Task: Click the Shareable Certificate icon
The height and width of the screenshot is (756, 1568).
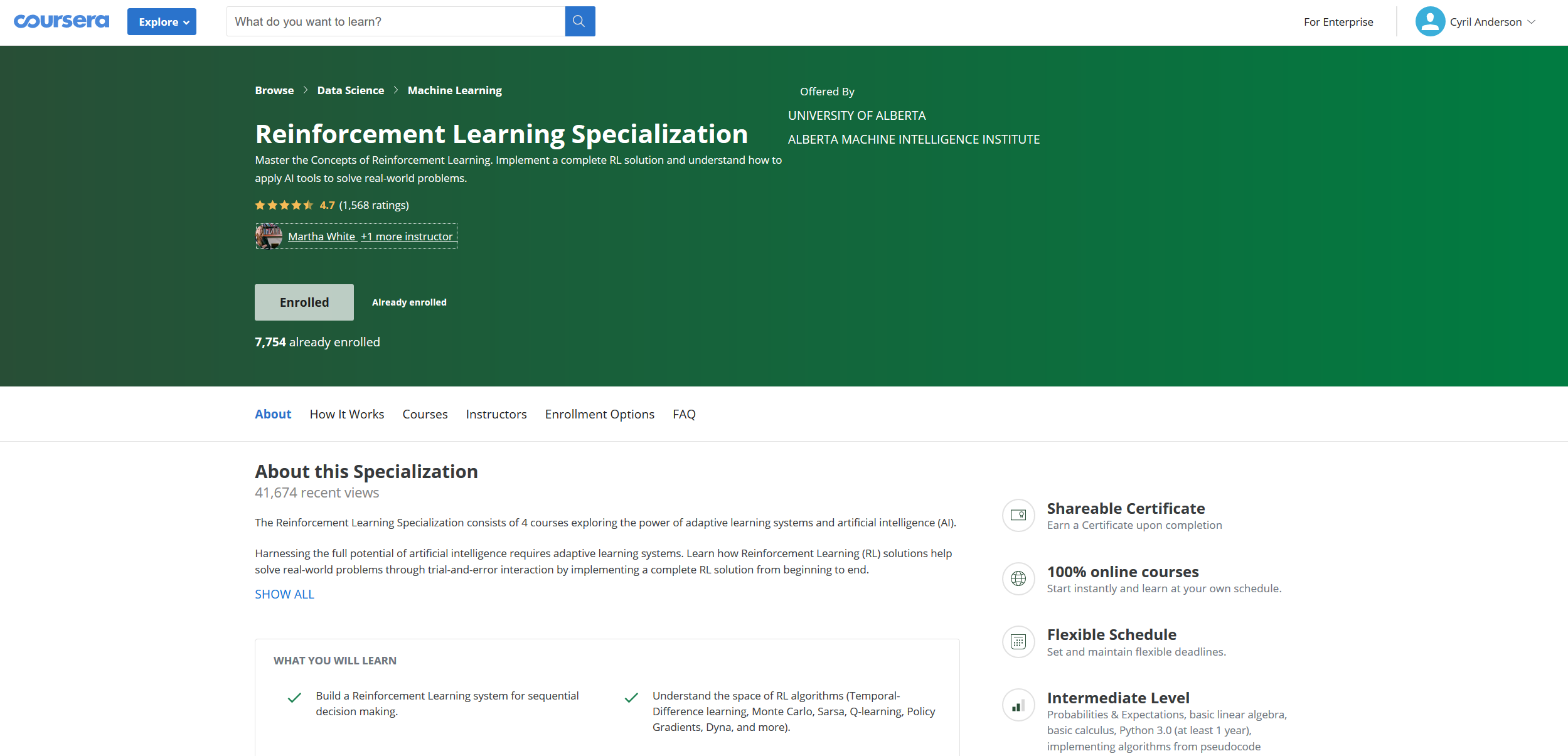Action: point(1018,515)
